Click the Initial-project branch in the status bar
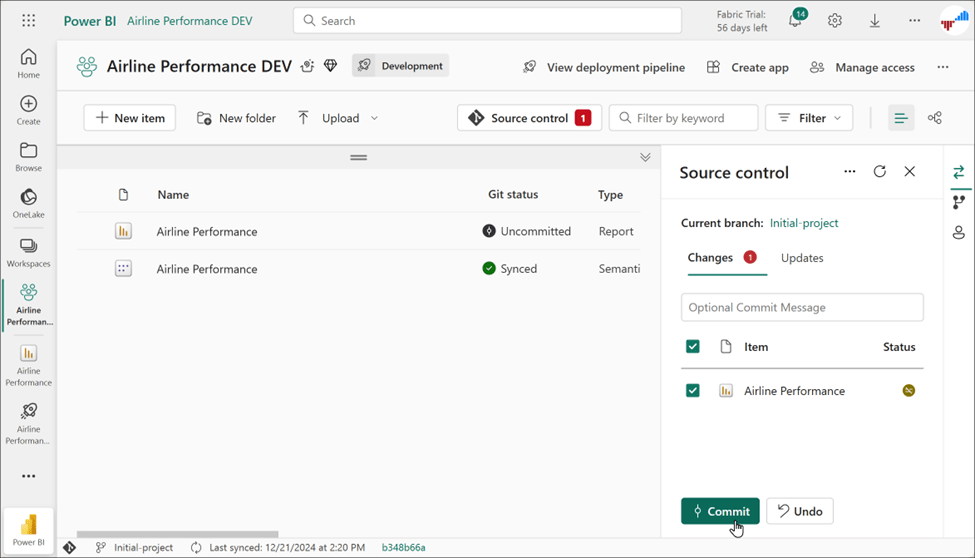The image size is (975, 558). [x=135, y=547]
